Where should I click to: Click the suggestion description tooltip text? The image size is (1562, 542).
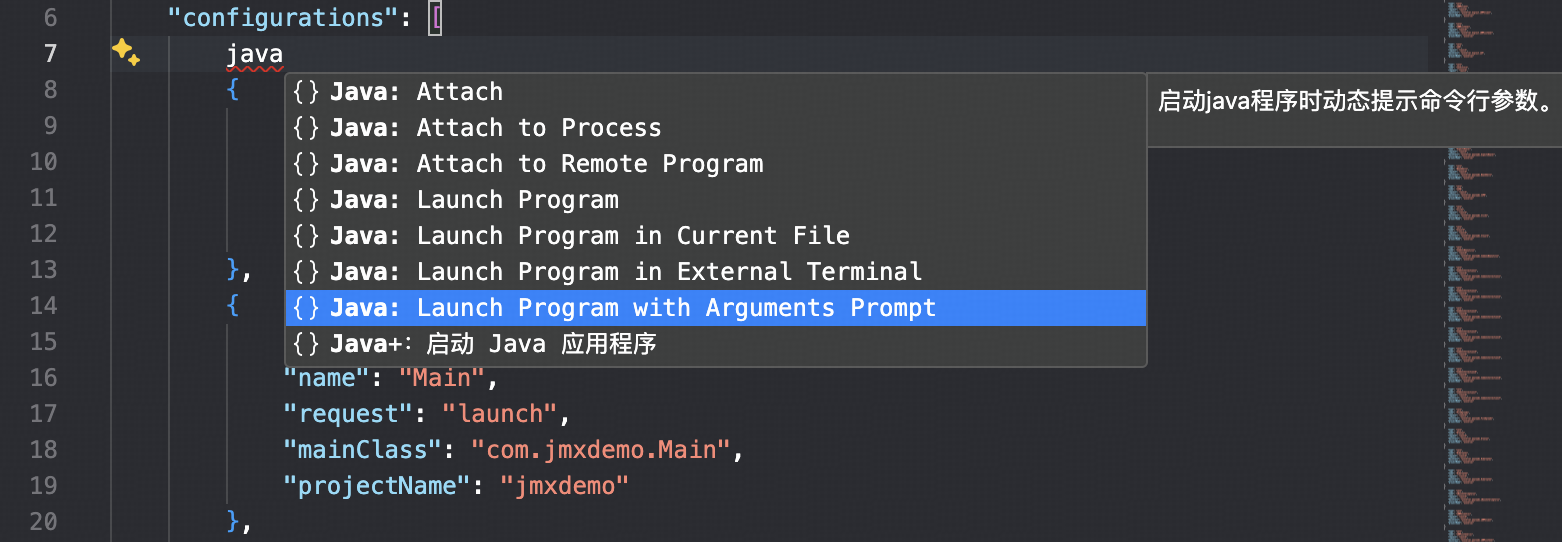coord(1354,101)
